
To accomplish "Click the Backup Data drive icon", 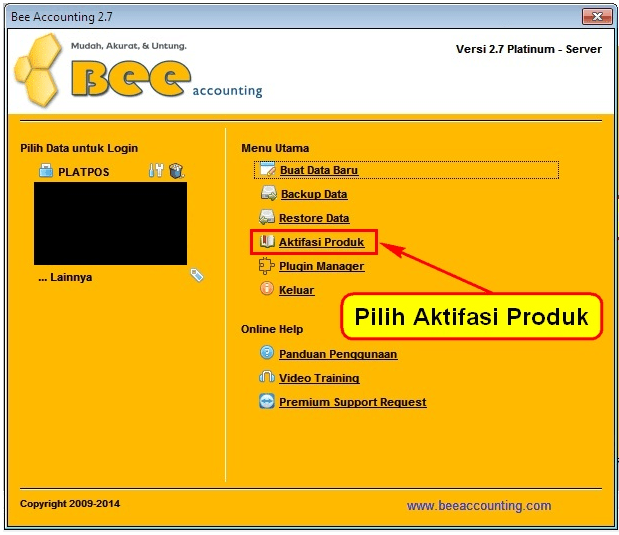I will coord(267,194).
